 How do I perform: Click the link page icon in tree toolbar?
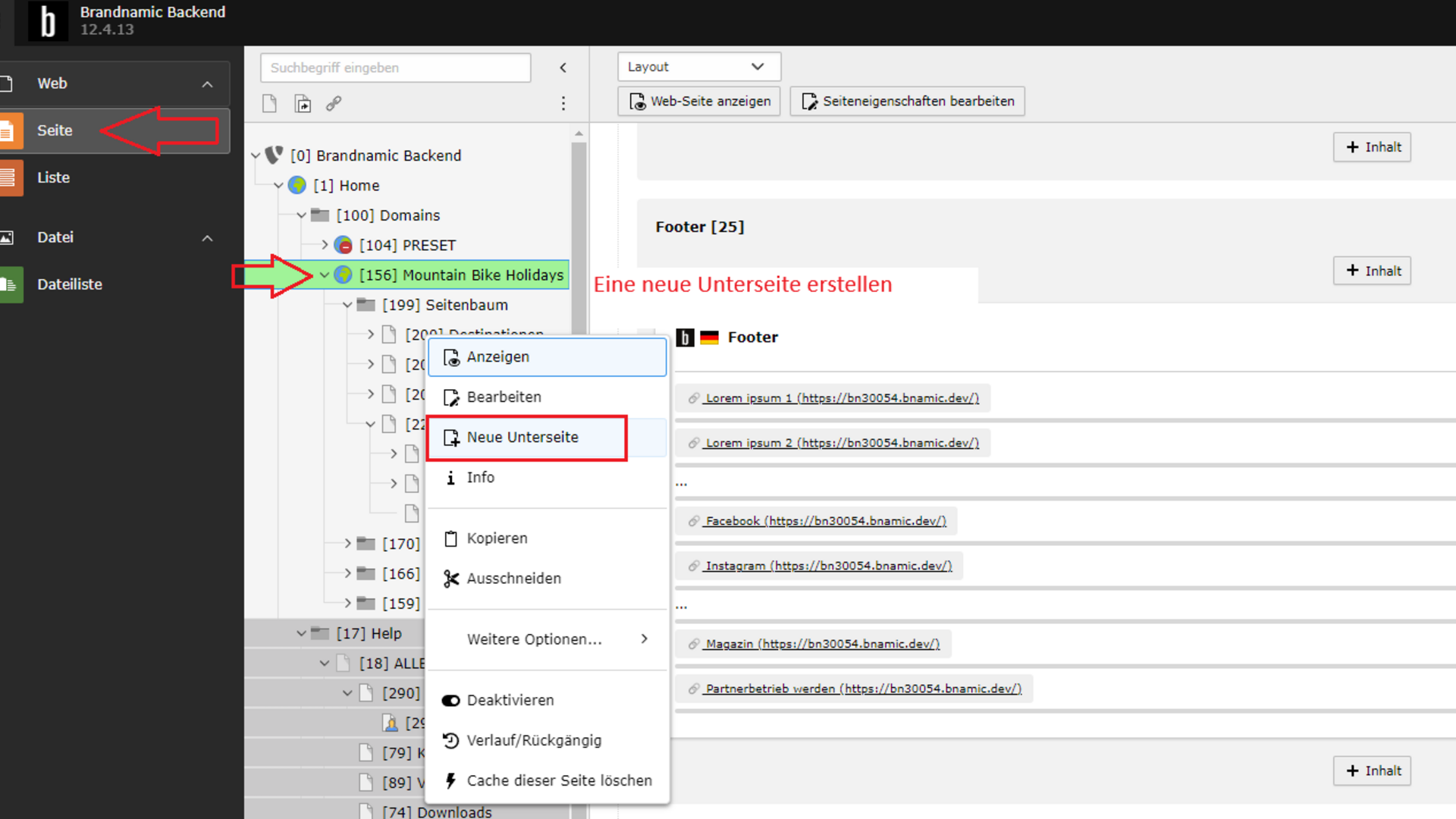pos(334,104)
